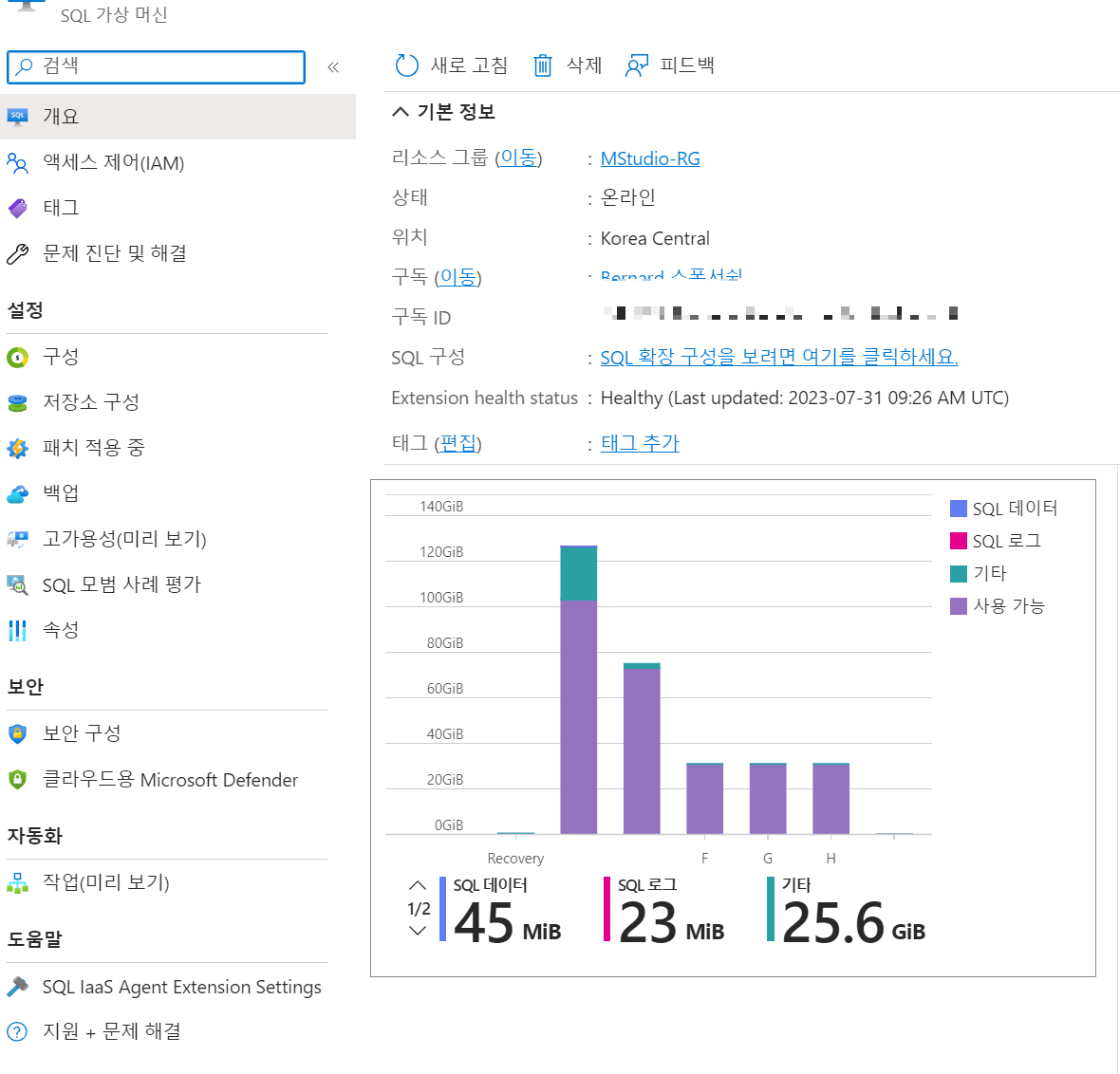Collapse the sidebar with double chevron
This screenshot has height=1074, width=1120.
(x=333, y=67)
